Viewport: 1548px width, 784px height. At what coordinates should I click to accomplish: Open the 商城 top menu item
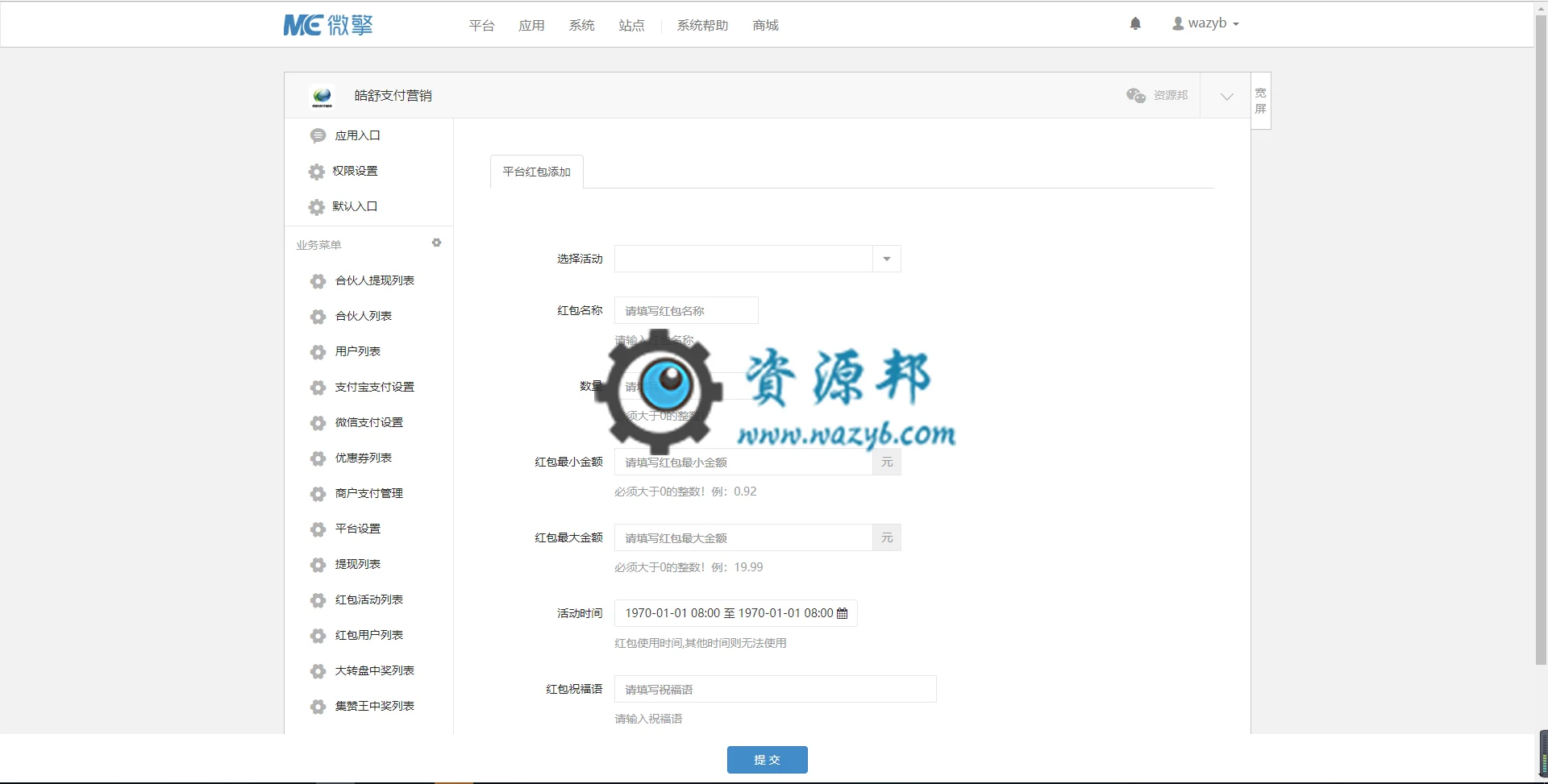coord(765,25)
